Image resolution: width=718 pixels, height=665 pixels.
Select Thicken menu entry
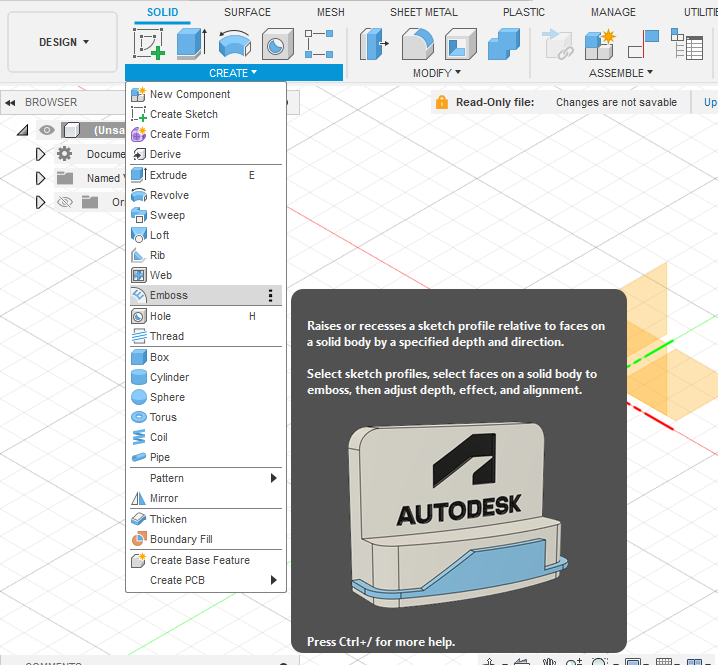tap(206, 519)
